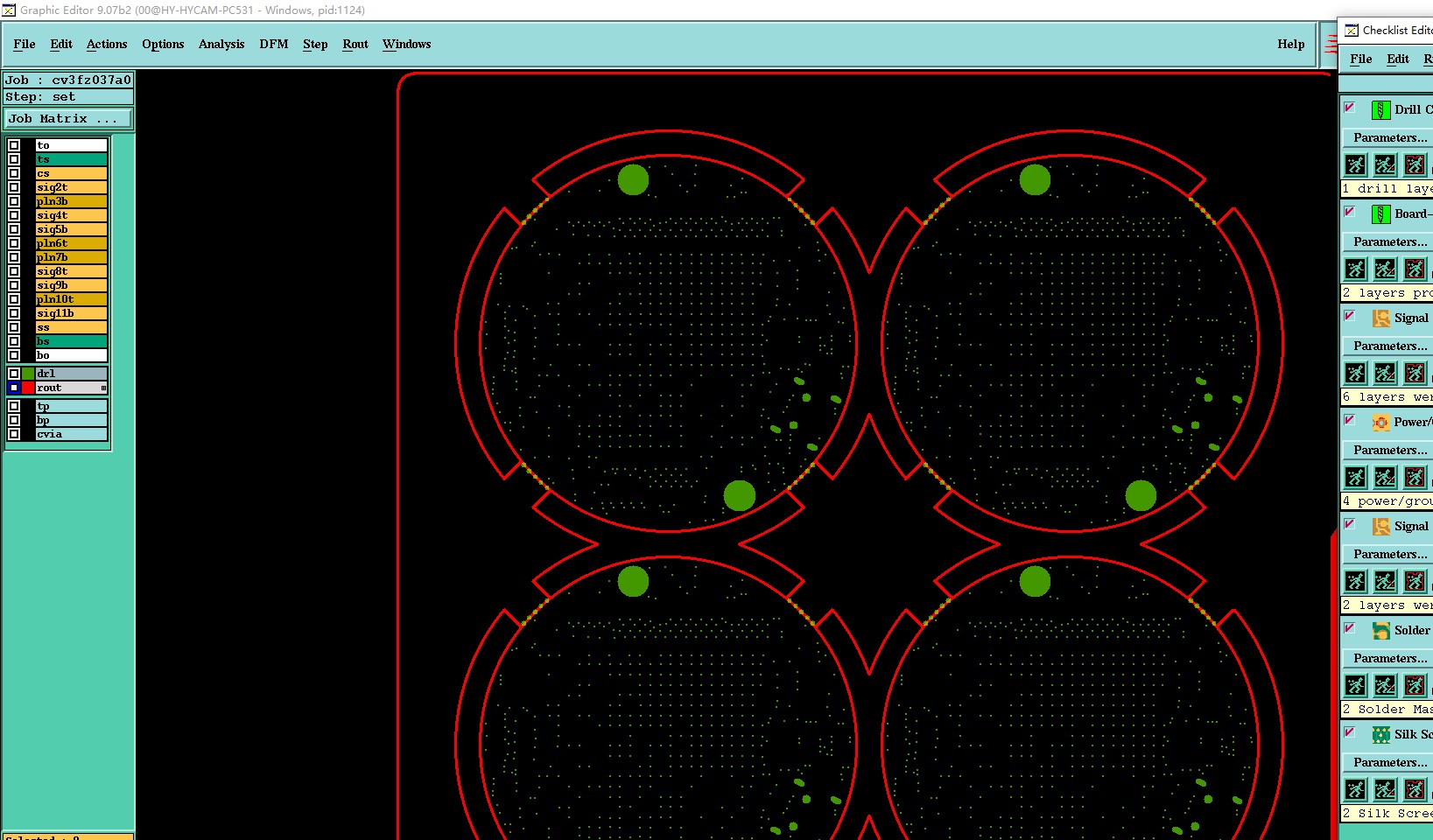Select the sig11b layer name
1433x840 pixels.
pos(72,313)
